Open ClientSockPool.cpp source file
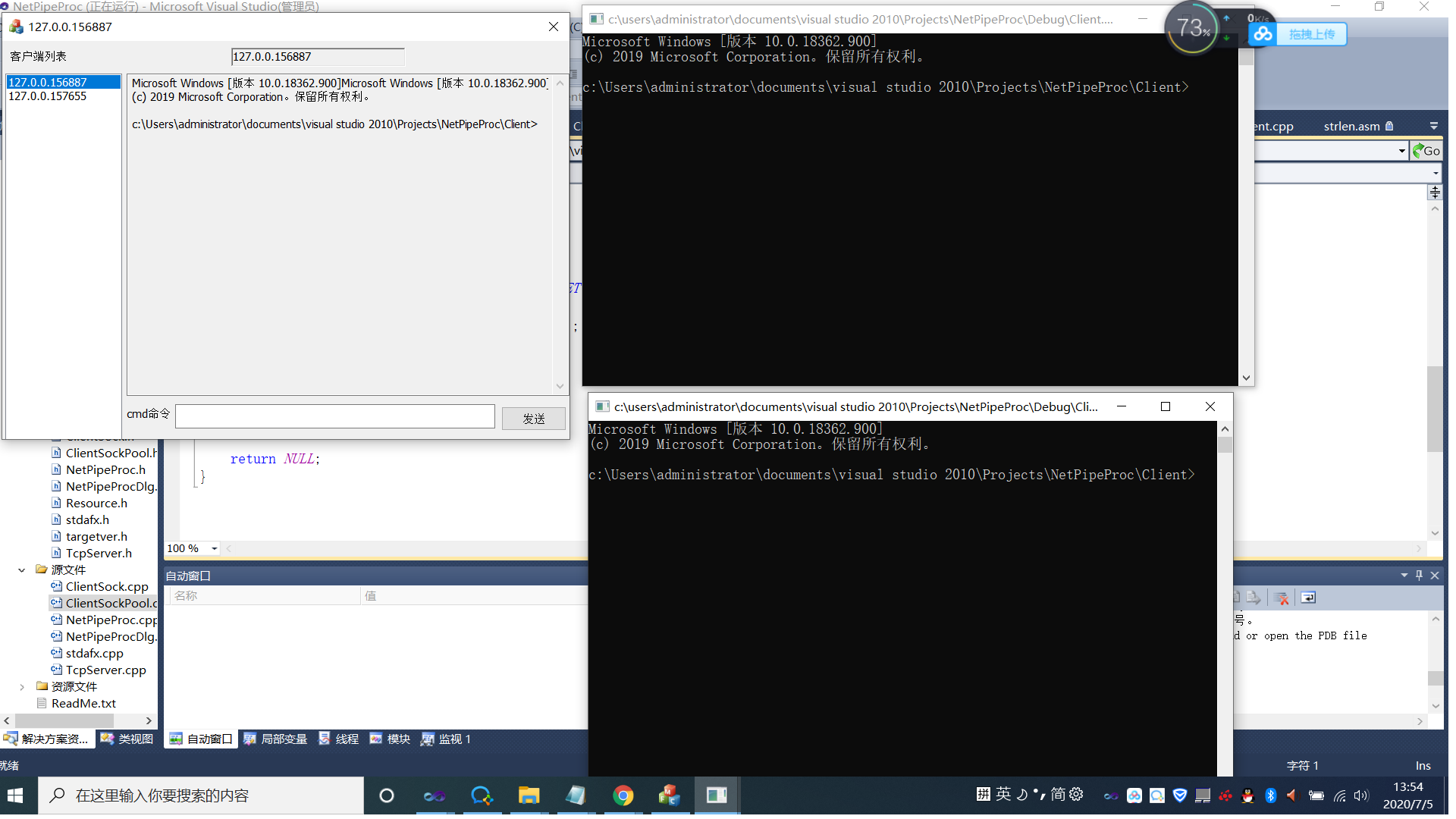The height and width of the screenshot is (819, 1456). pos(111,603)
